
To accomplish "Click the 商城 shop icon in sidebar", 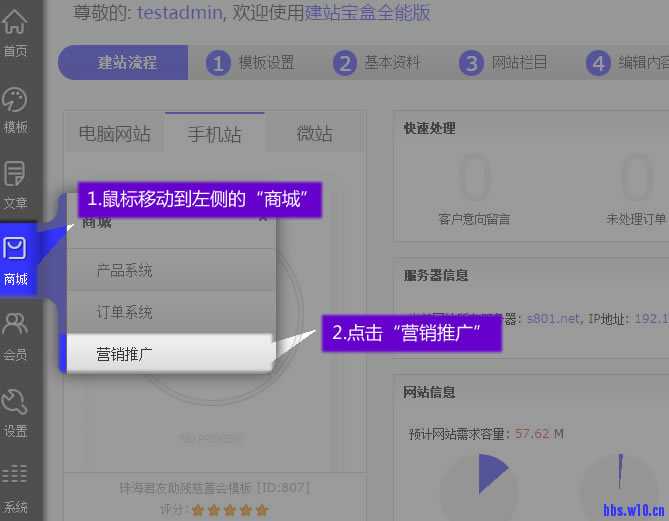I will point(16,250).
